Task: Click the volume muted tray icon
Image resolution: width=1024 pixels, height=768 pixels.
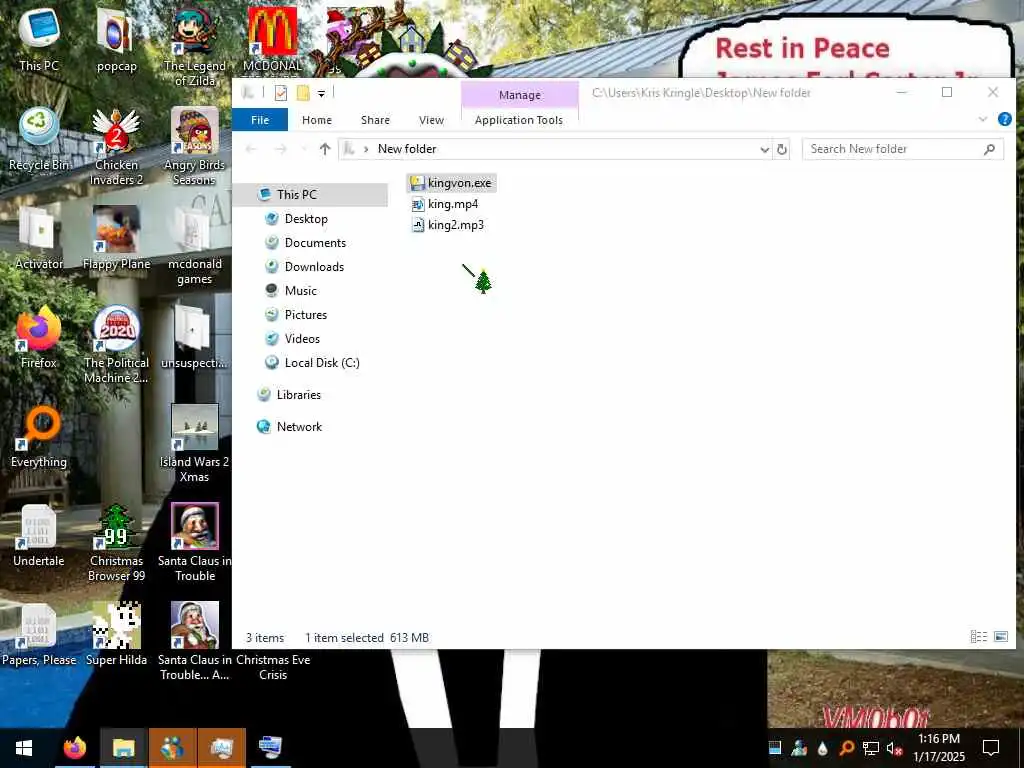Action: pyautogui.click(x=894, y=748)
